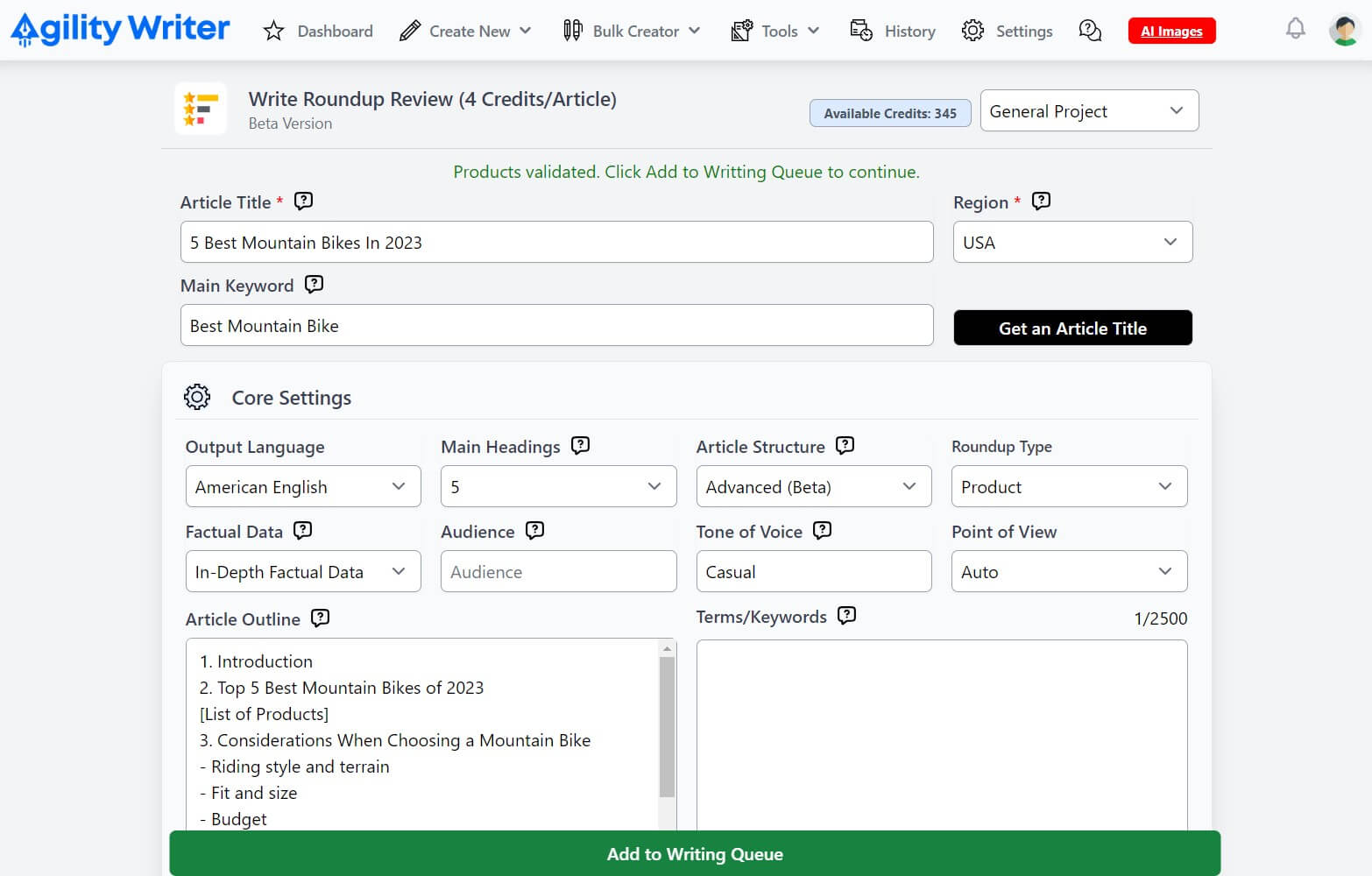The image size is (1372, 876).
Task: Click into the Audience input field
Action: (558, 572)
